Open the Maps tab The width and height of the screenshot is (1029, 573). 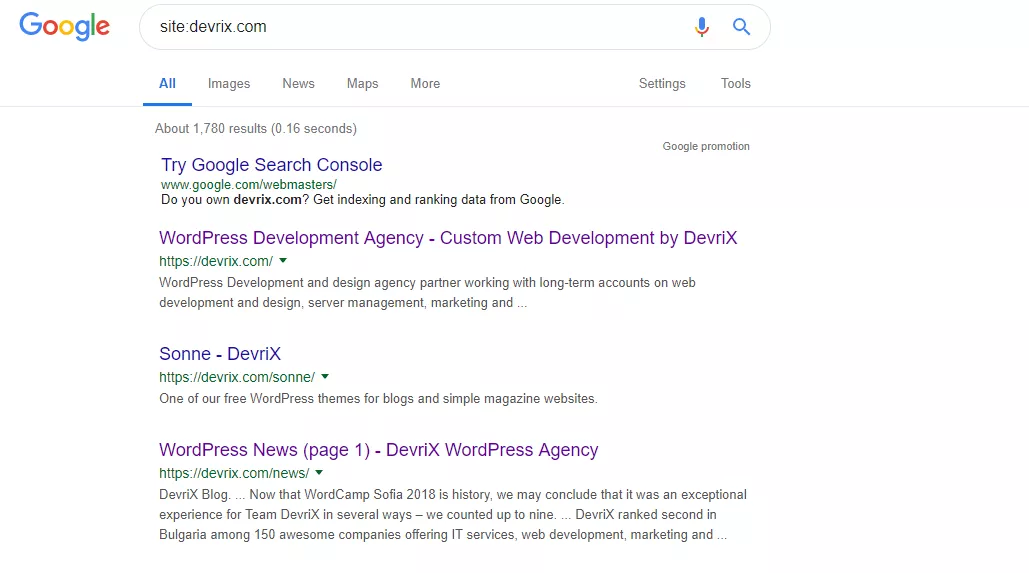362,83
